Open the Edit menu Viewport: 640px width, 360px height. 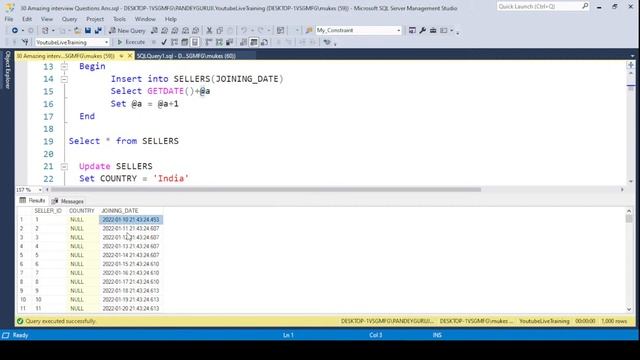[27, 19]
